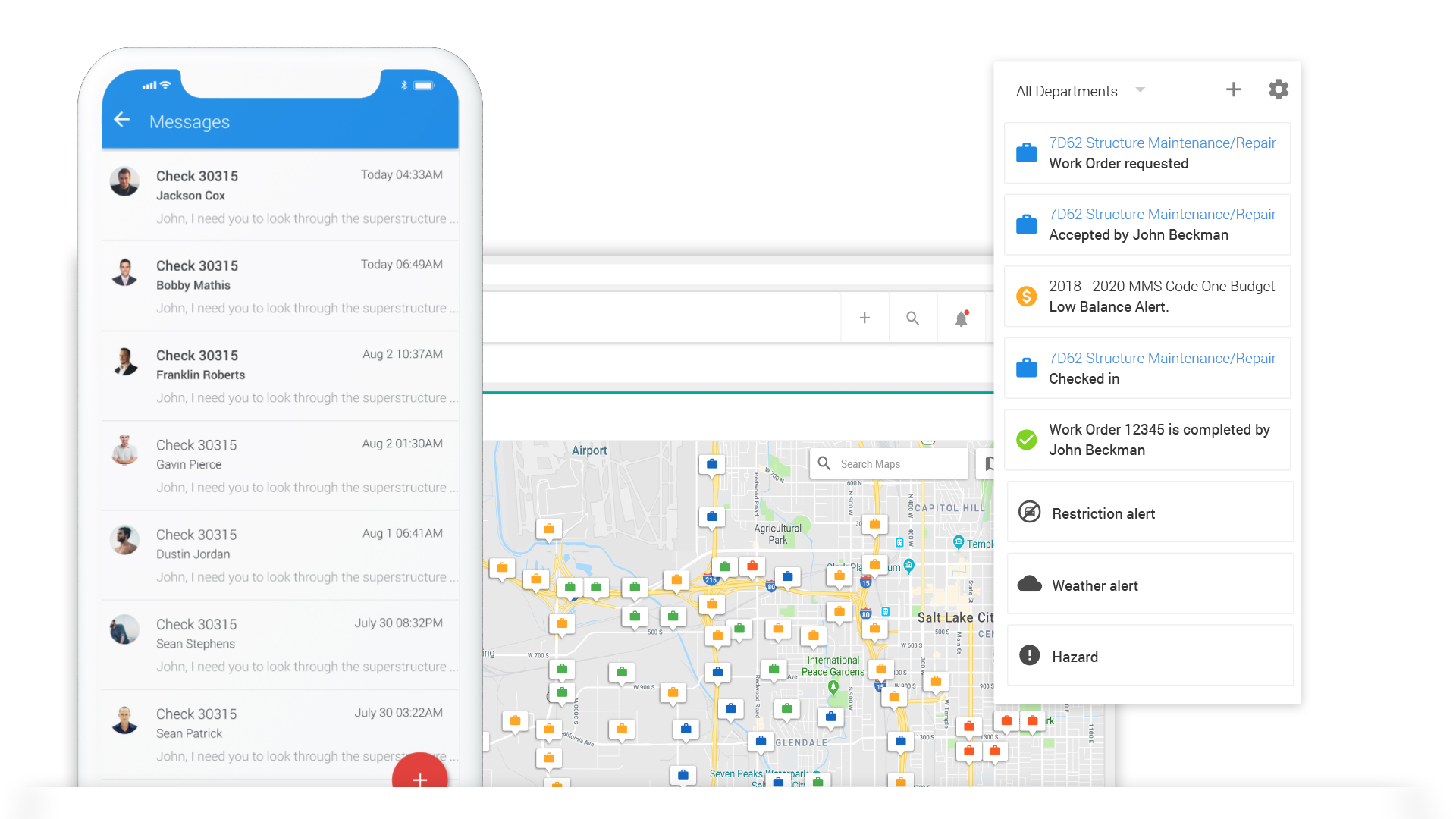Tap the back arrow in Messages header

(122, 120)
